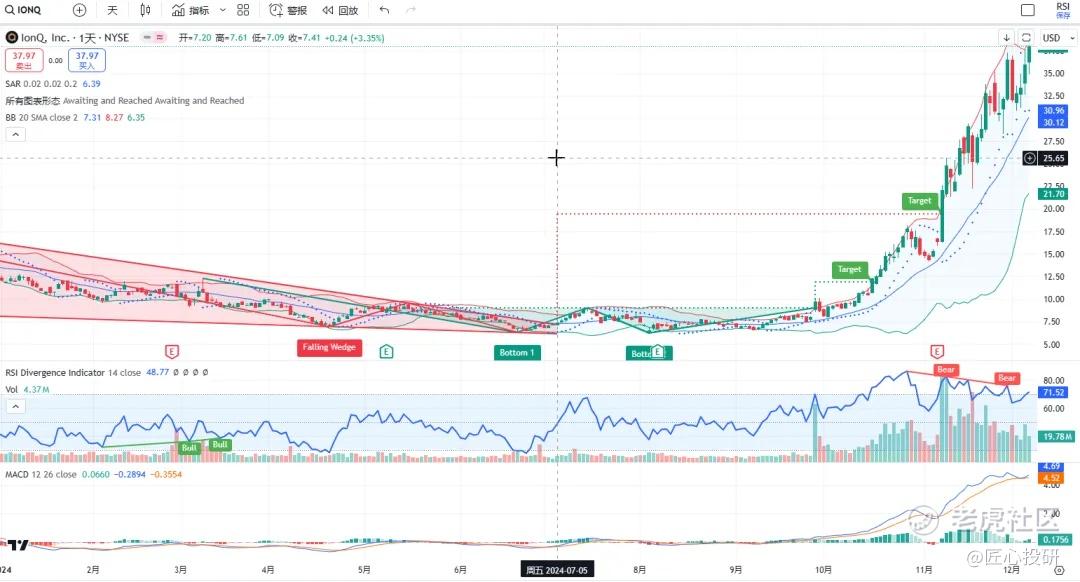
Task: Click the plus icon beside the 25.65 price
Action: (1029, 158)
